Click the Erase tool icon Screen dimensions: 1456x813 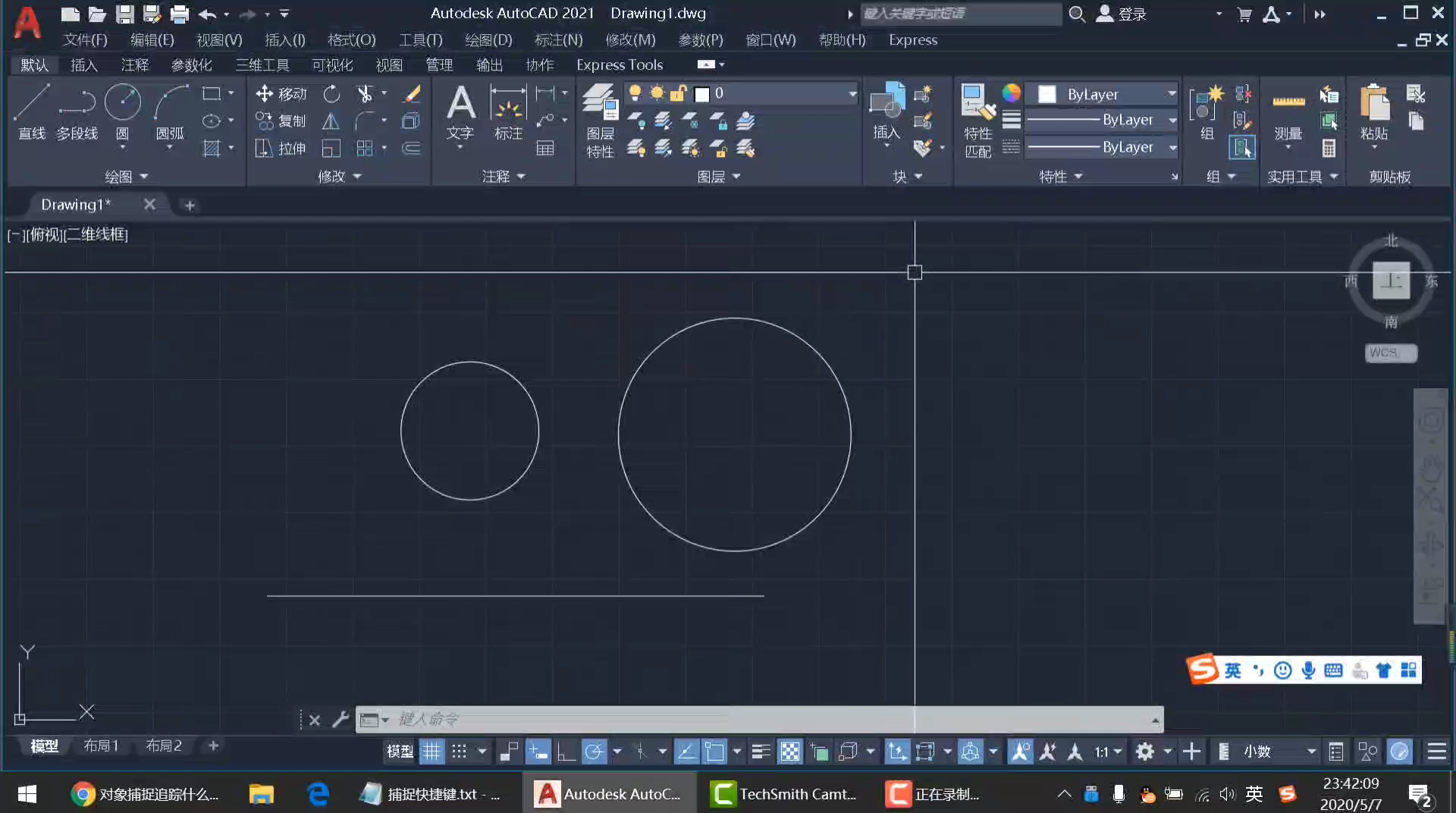click(x=412, y=93)
